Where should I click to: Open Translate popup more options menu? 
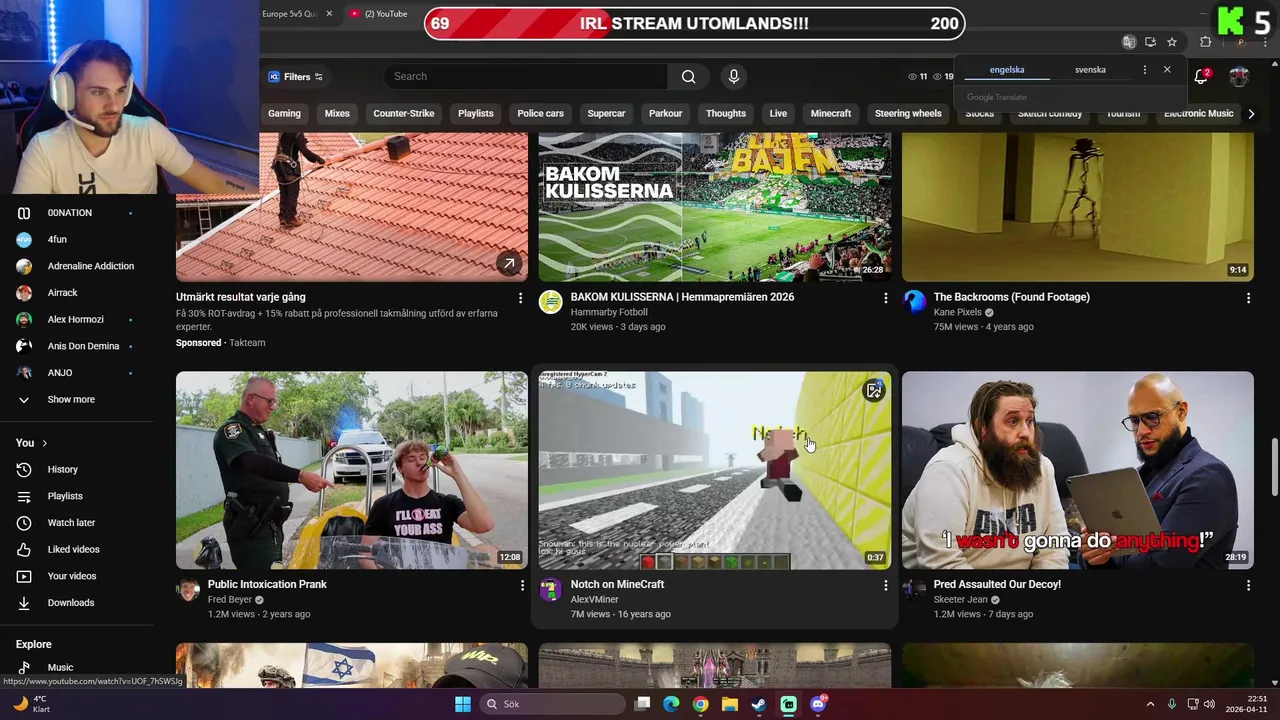point(1145,70)
